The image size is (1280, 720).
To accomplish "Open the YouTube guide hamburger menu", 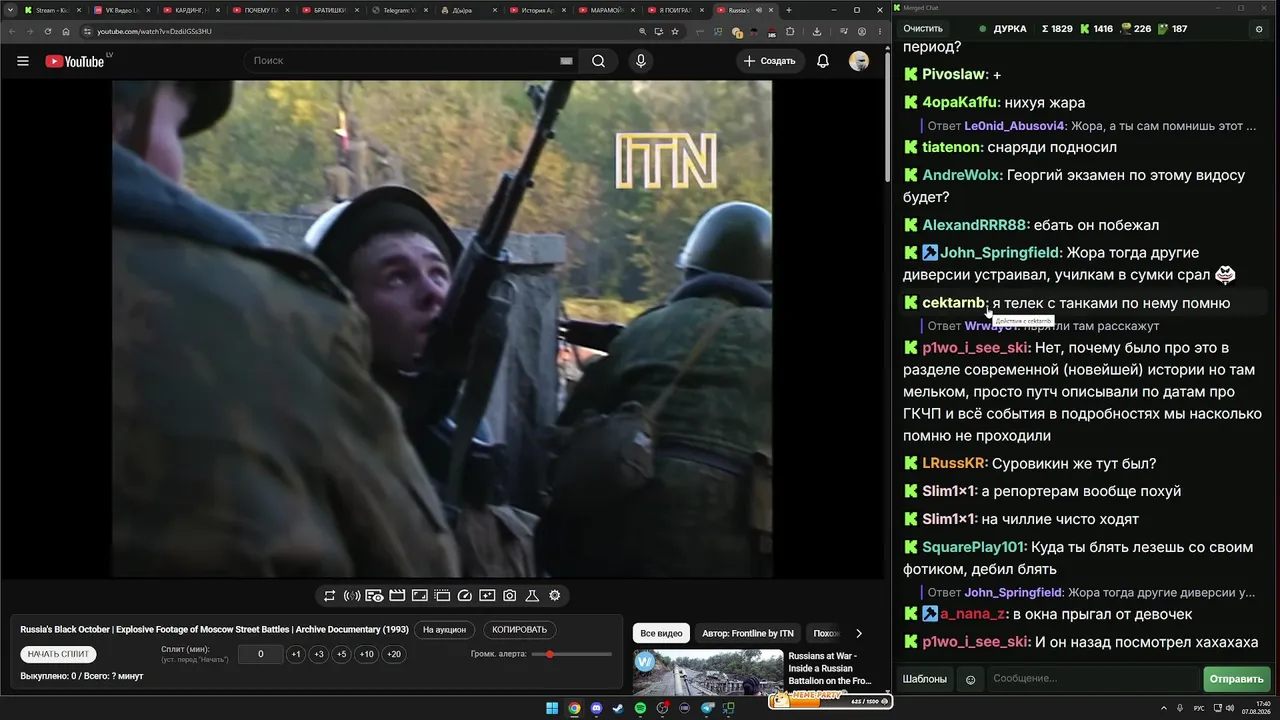I will tap(23, 61).
